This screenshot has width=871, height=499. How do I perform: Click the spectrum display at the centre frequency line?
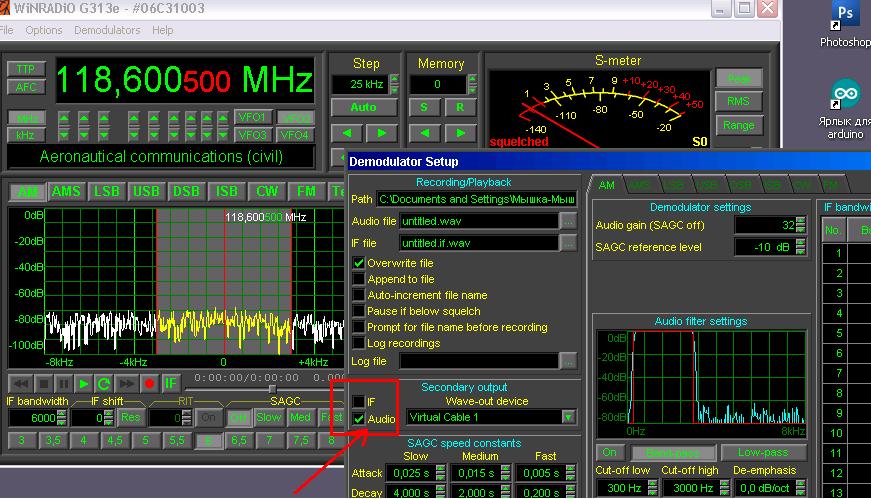(225, 283)
